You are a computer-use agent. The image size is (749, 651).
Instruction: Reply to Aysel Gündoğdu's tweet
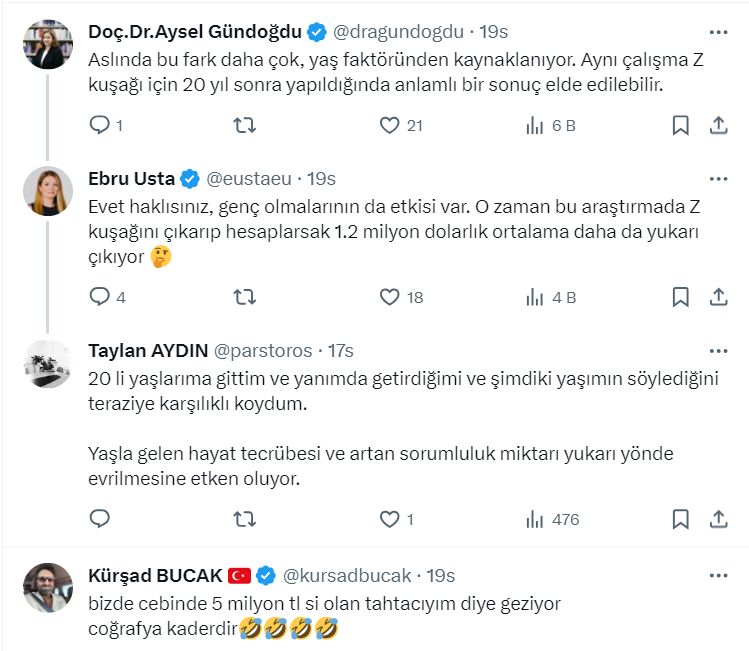tap(99, 125)
